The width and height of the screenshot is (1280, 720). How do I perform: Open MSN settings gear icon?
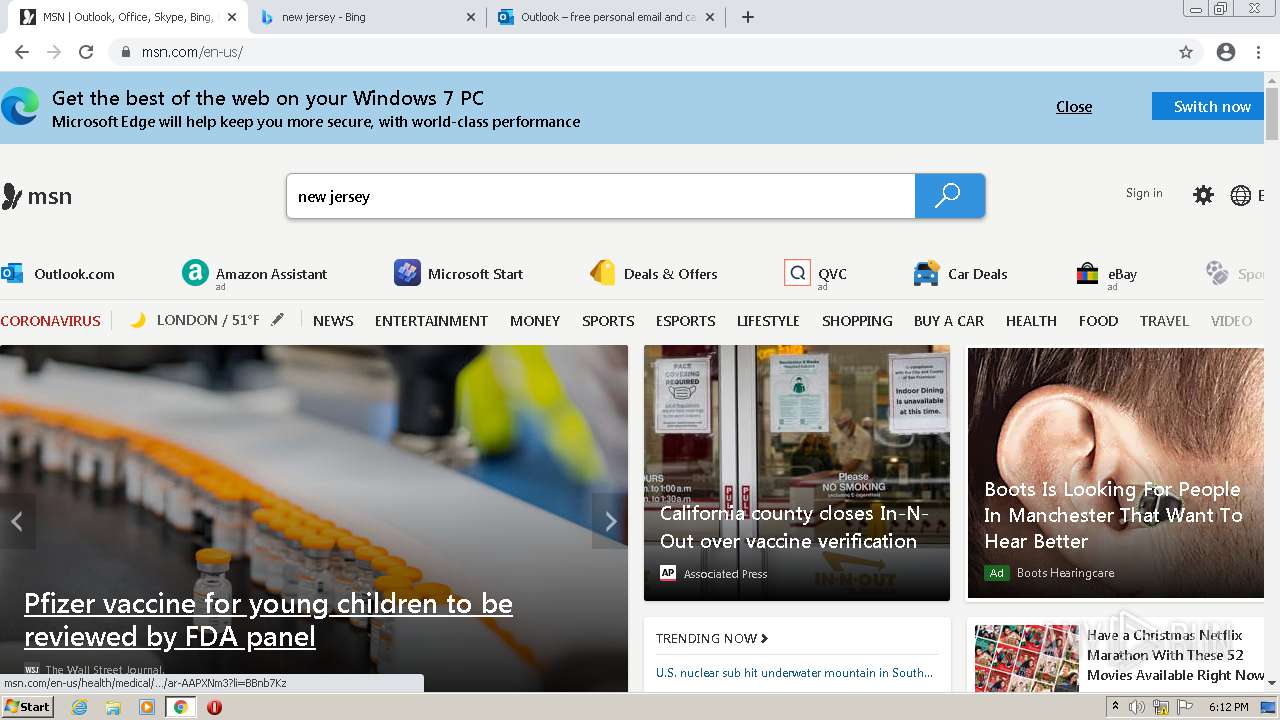tap(1203, 195)
